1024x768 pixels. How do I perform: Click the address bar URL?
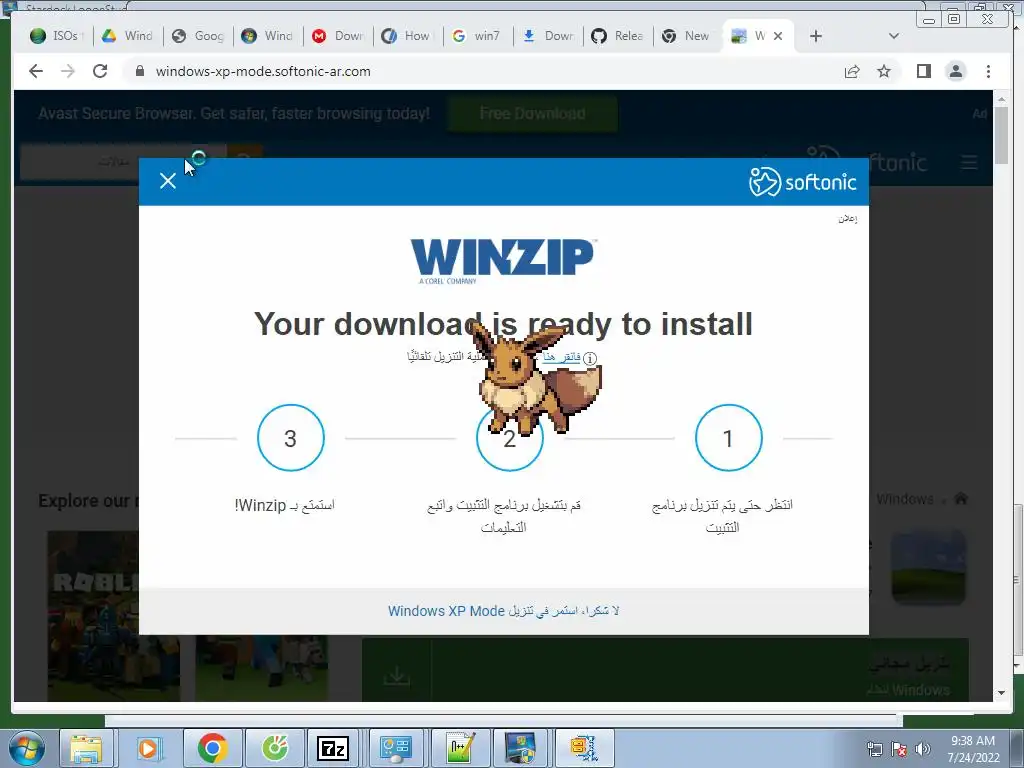(x=263, y=71)
